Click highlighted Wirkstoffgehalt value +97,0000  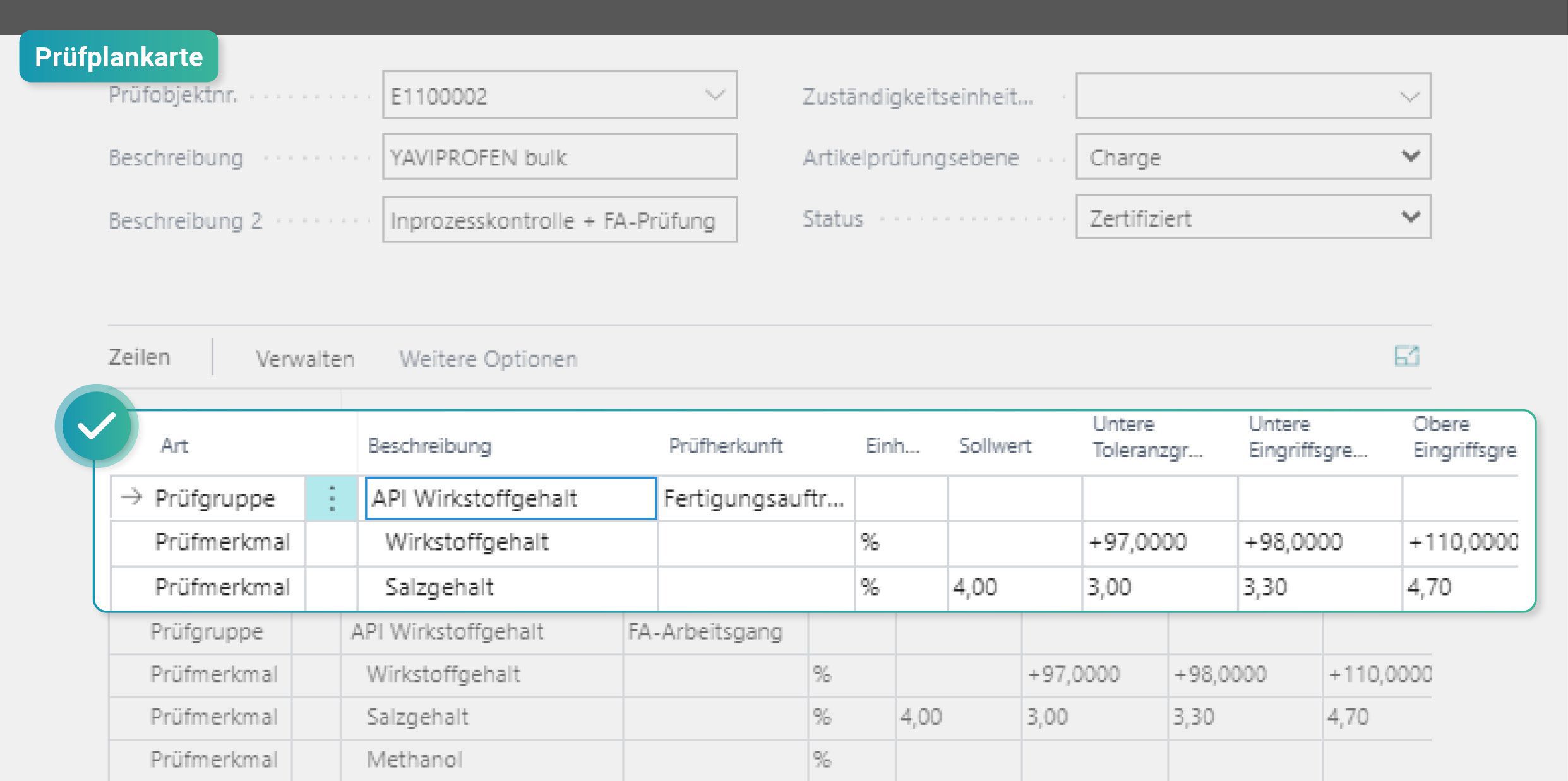pos(1159,542)
